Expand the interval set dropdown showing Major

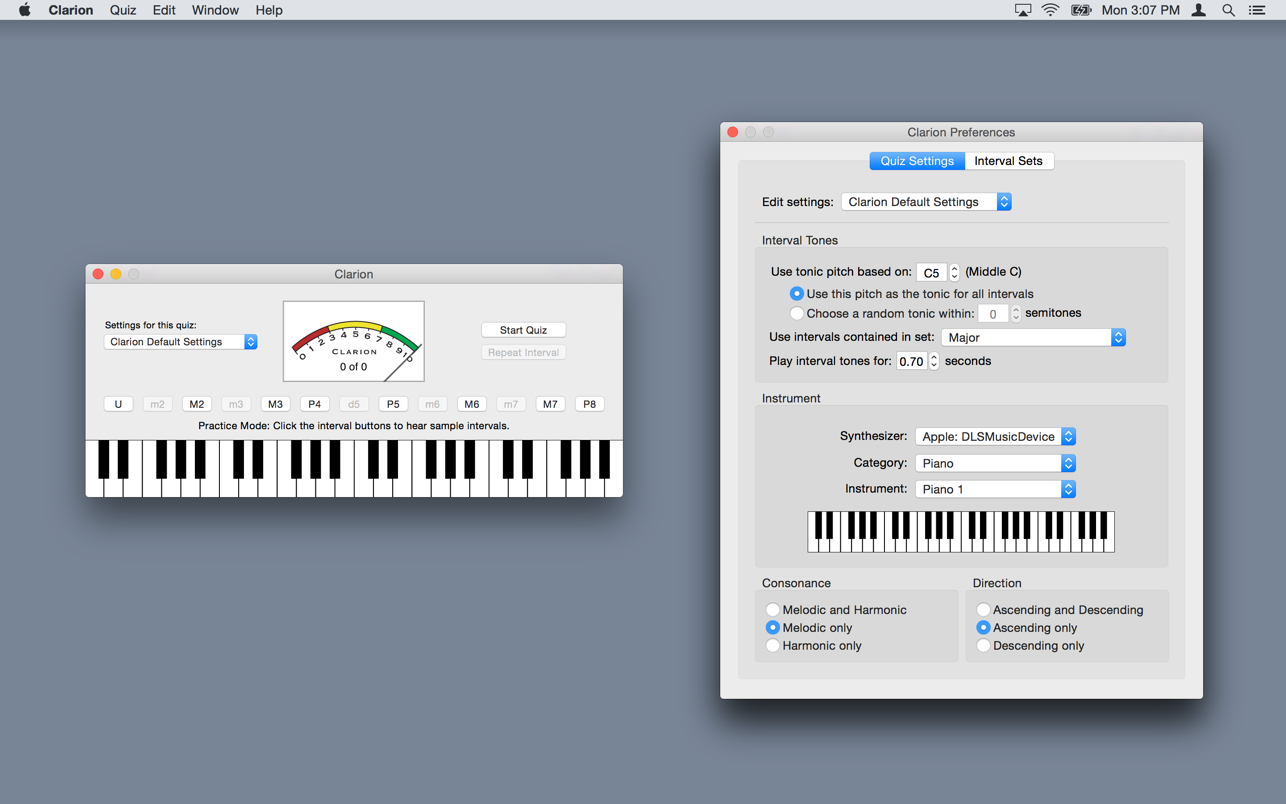(x=1033, y=338)
